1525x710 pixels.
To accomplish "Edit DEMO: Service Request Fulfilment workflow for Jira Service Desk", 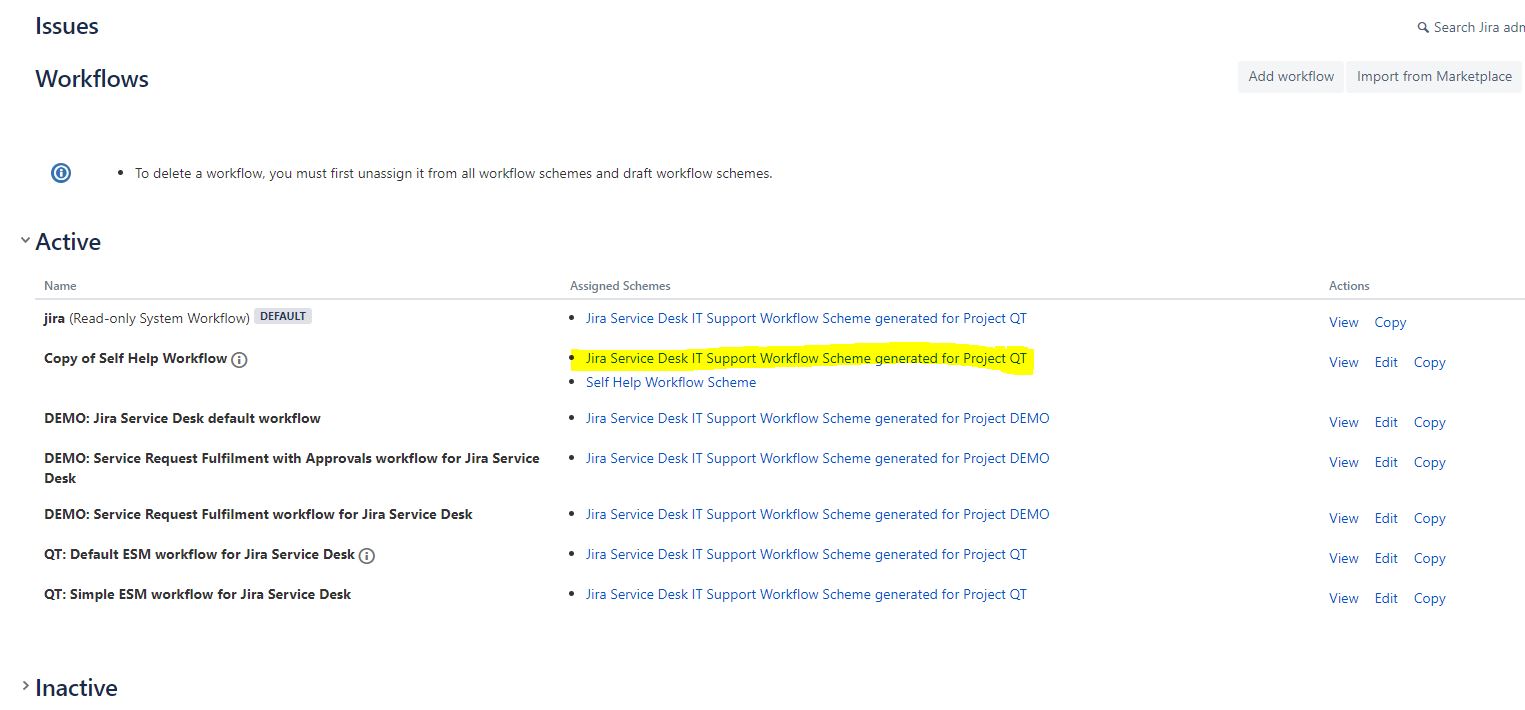I will point(1386,518).
